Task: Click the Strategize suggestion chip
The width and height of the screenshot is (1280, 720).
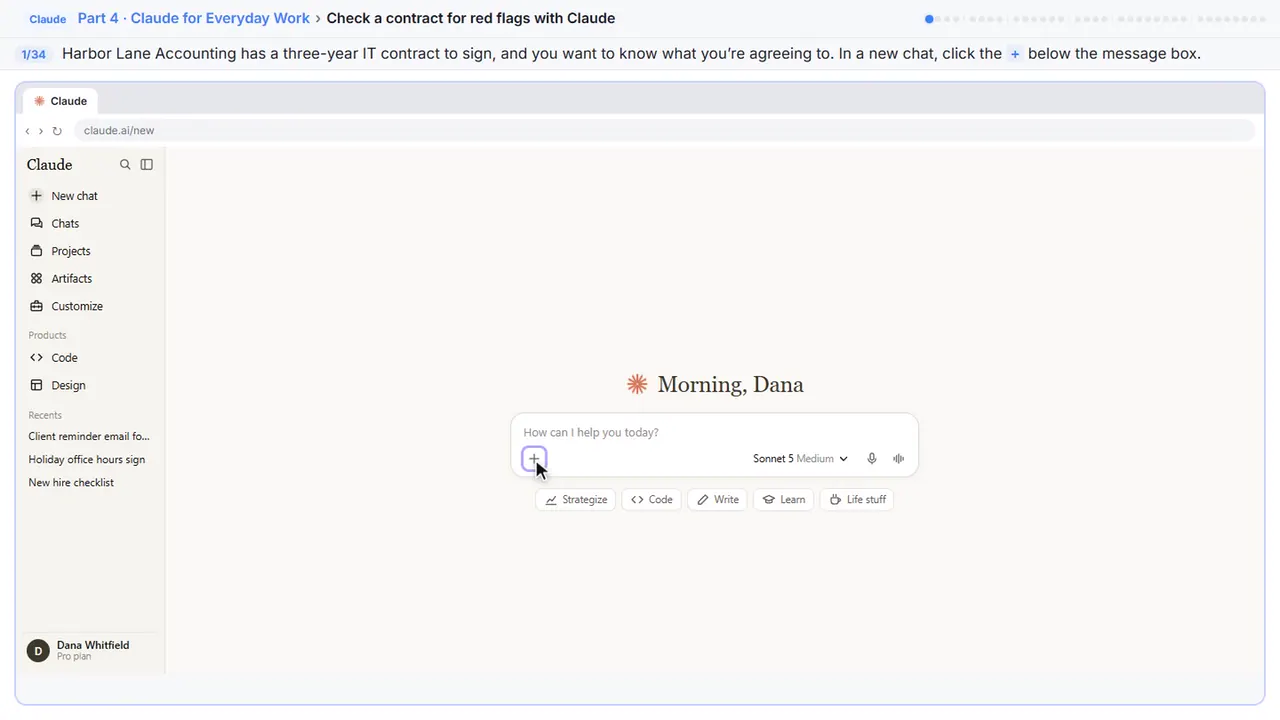Action: pyautogui.click(x=576, y=499)
